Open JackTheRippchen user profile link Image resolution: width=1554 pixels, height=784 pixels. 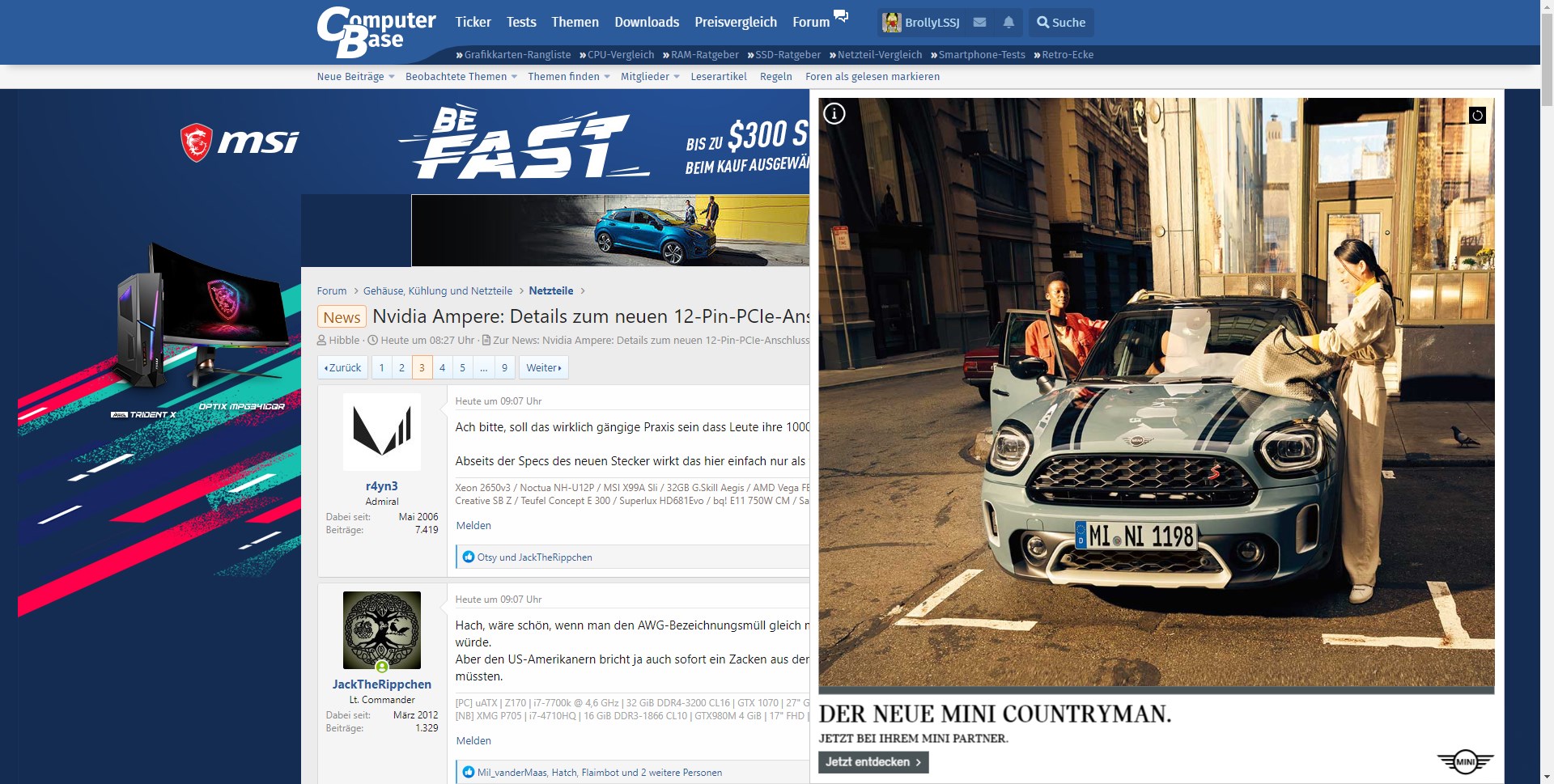click(x=382, y=684)
